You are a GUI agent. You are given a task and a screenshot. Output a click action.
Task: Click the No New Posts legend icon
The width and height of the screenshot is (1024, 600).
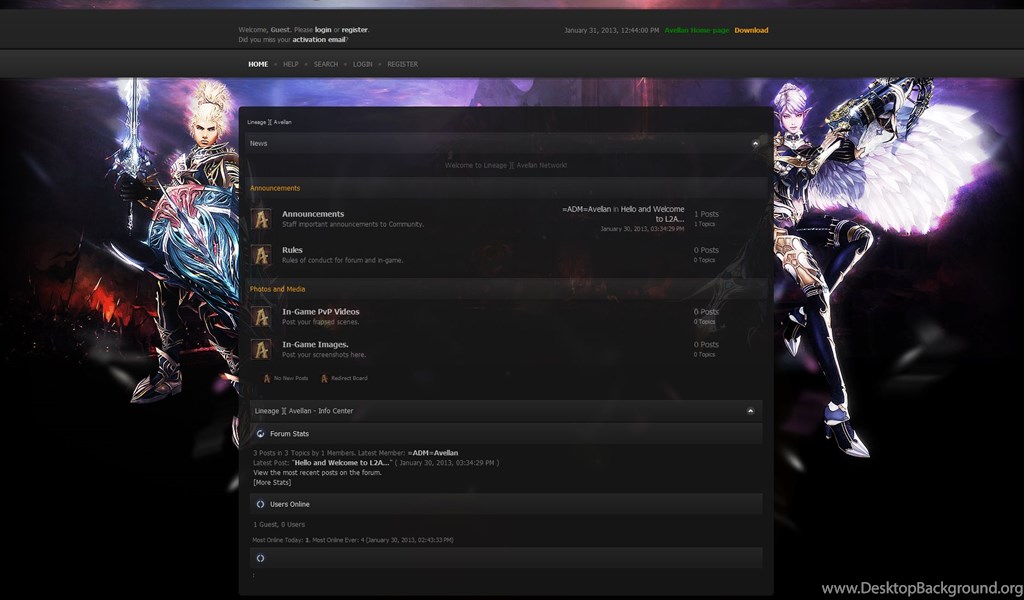pos(266,378)
